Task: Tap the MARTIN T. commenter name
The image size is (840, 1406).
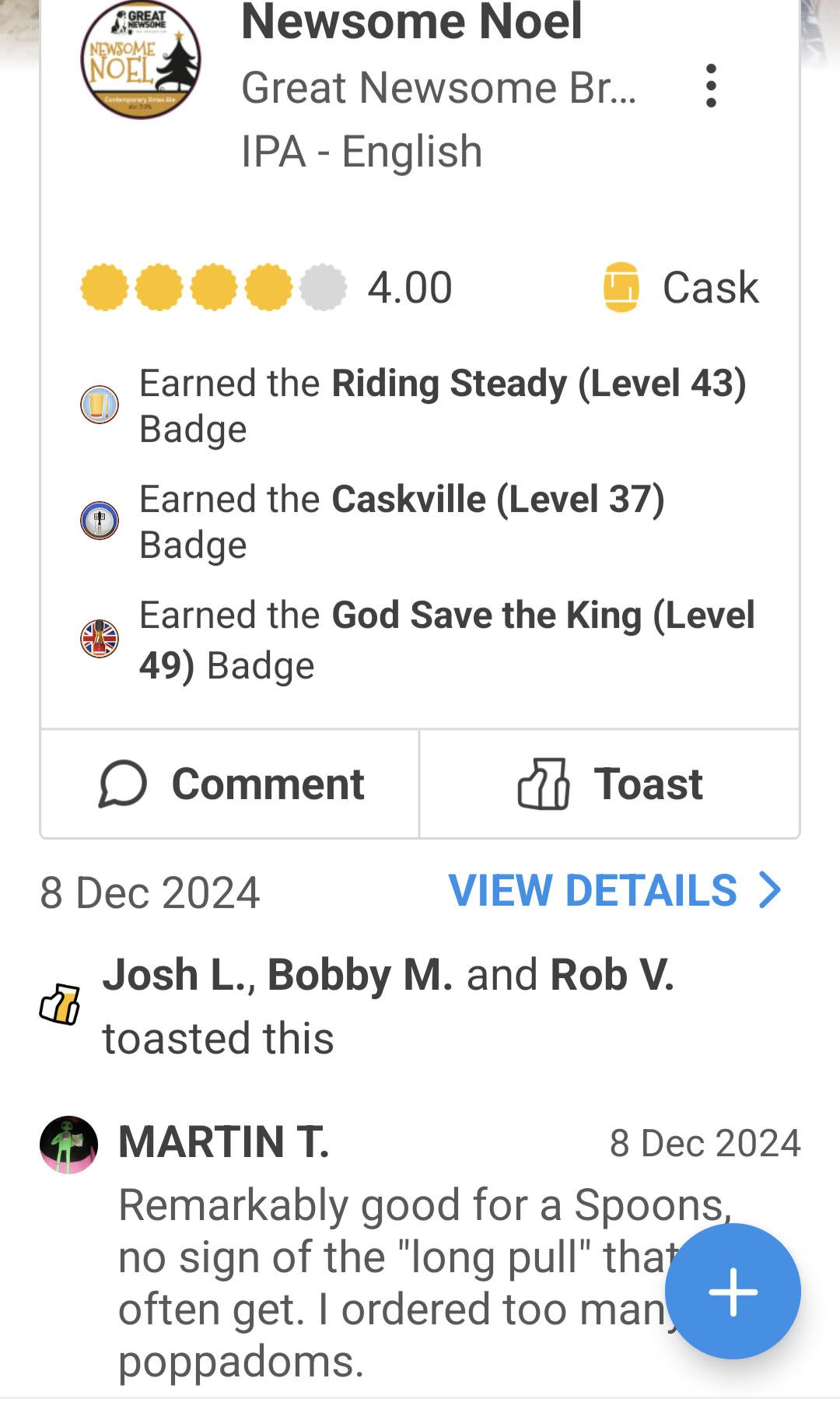Action: click(224, 1142)
